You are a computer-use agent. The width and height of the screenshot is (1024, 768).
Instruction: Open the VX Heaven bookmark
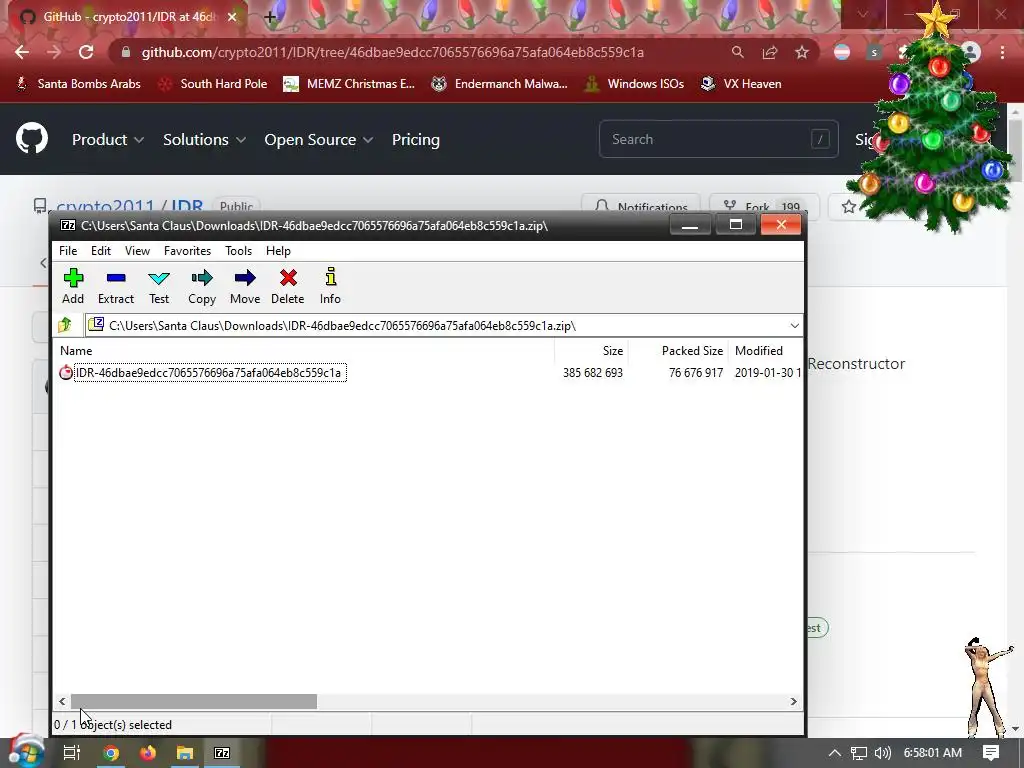click(741, 84)
